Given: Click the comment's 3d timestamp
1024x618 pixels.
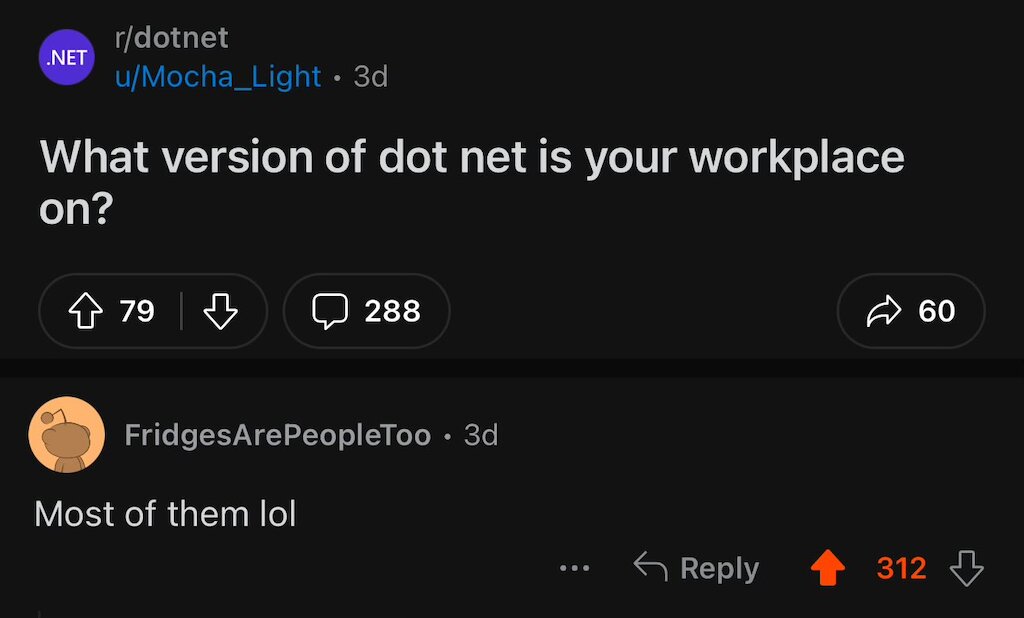Looking at the screenshot, I should [x=481, y=436].
